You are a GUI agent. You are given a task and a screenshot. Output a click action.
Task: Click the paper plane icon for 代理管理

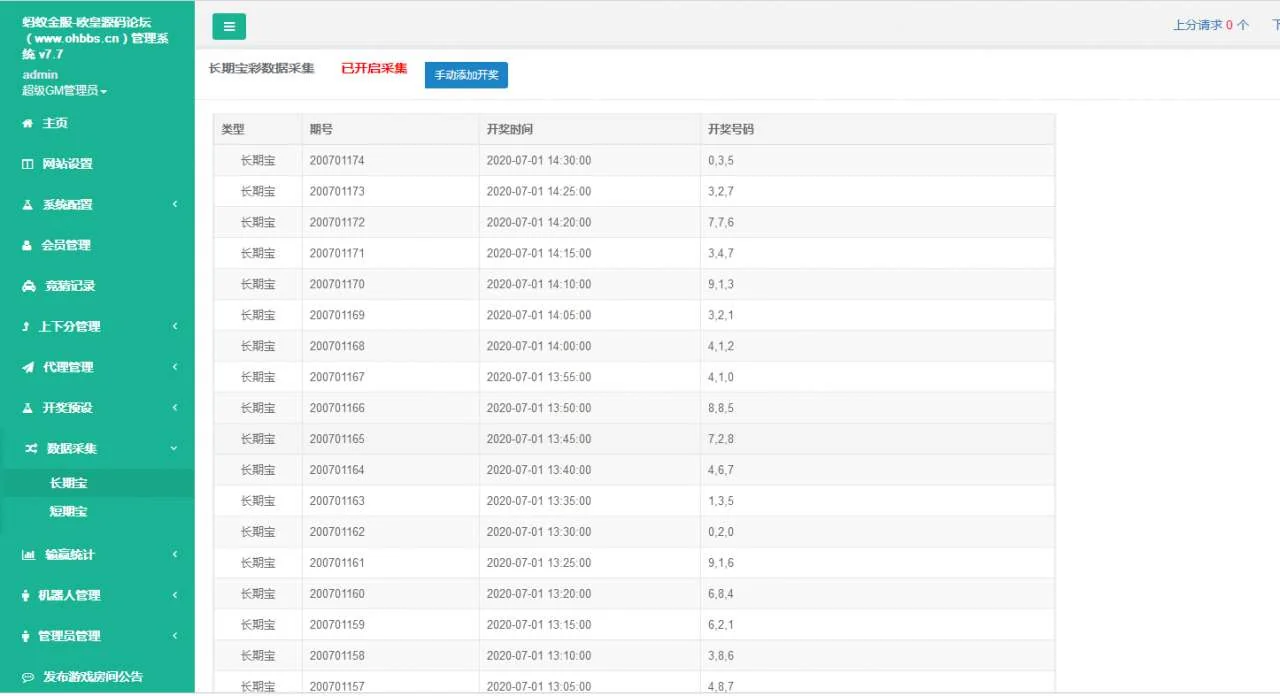pyautogui.click(x=28, y=367)
